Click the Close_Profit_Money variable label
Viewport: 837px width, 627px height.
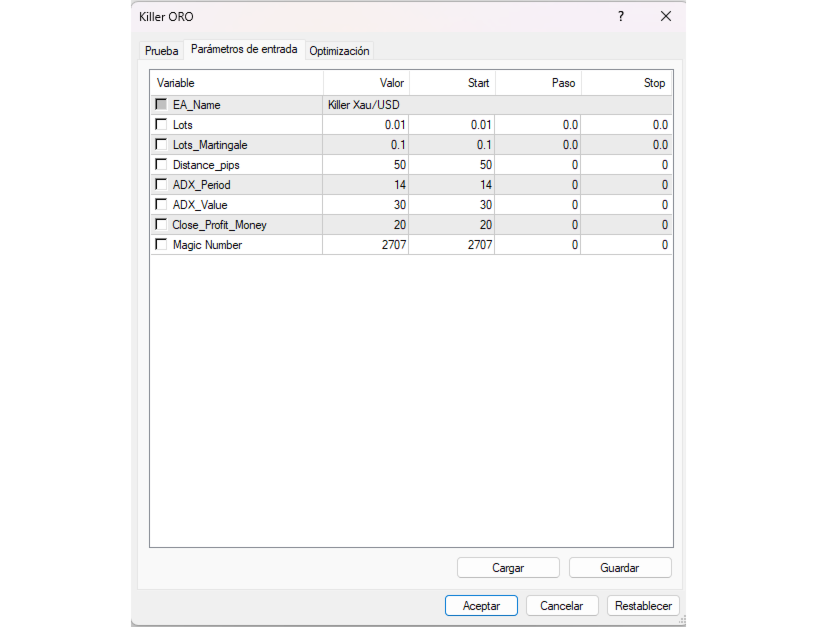[x=219, y=225]
